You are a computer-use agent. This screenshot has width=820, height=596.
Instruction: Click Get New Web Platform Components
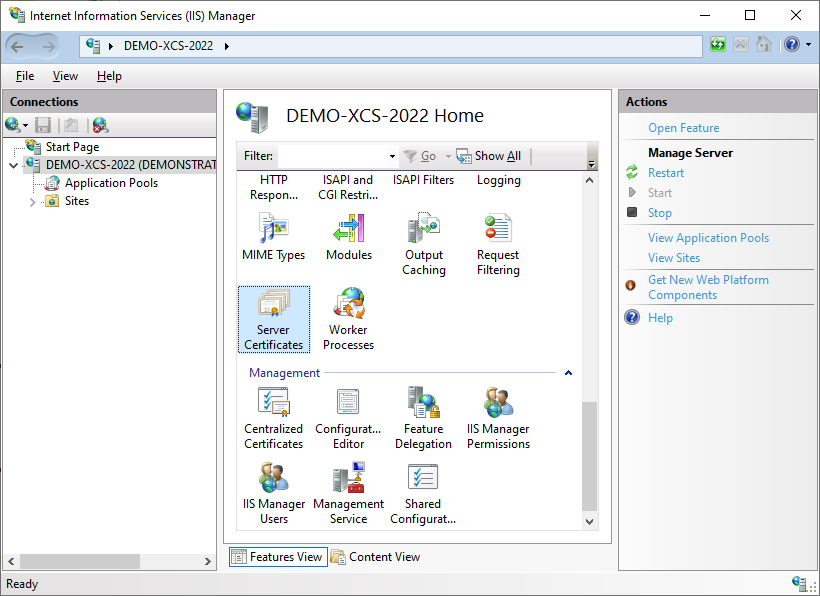[x=708, y=287]
